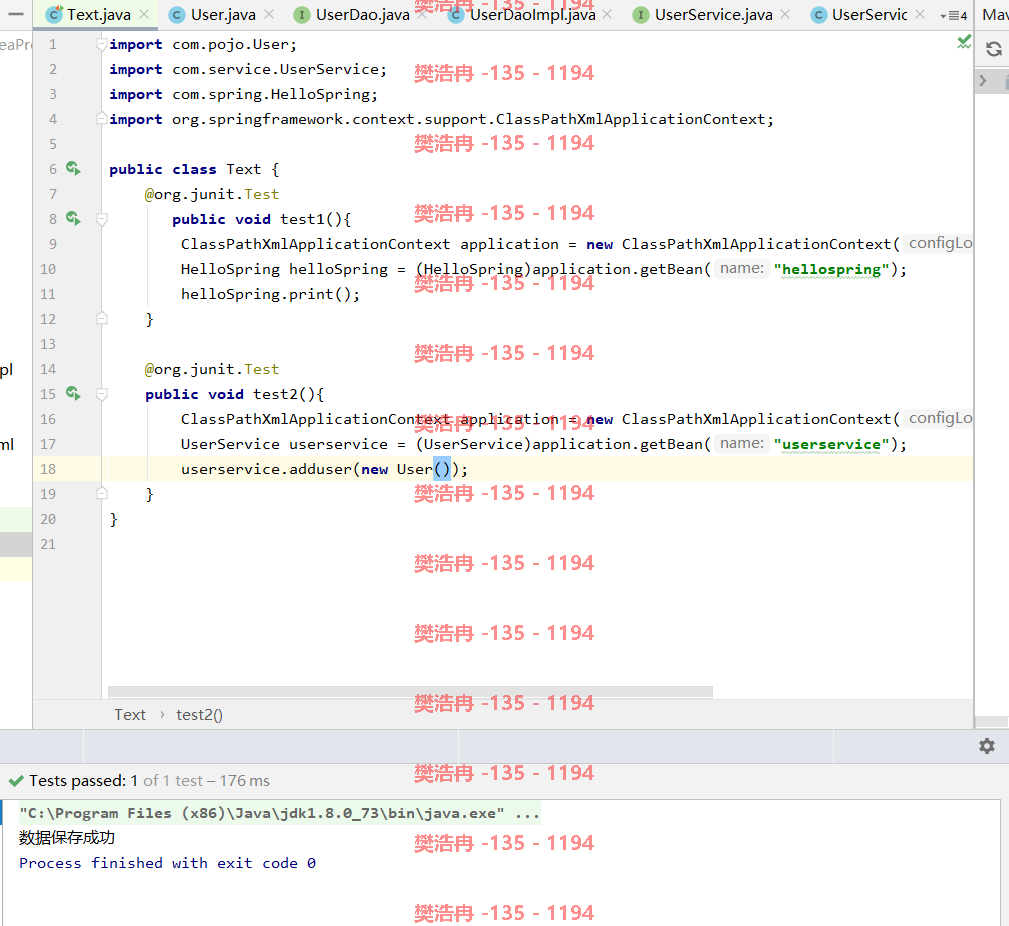Close the User.java tab
Viewport: 1009px width, 926px height.
coord(269,14)
